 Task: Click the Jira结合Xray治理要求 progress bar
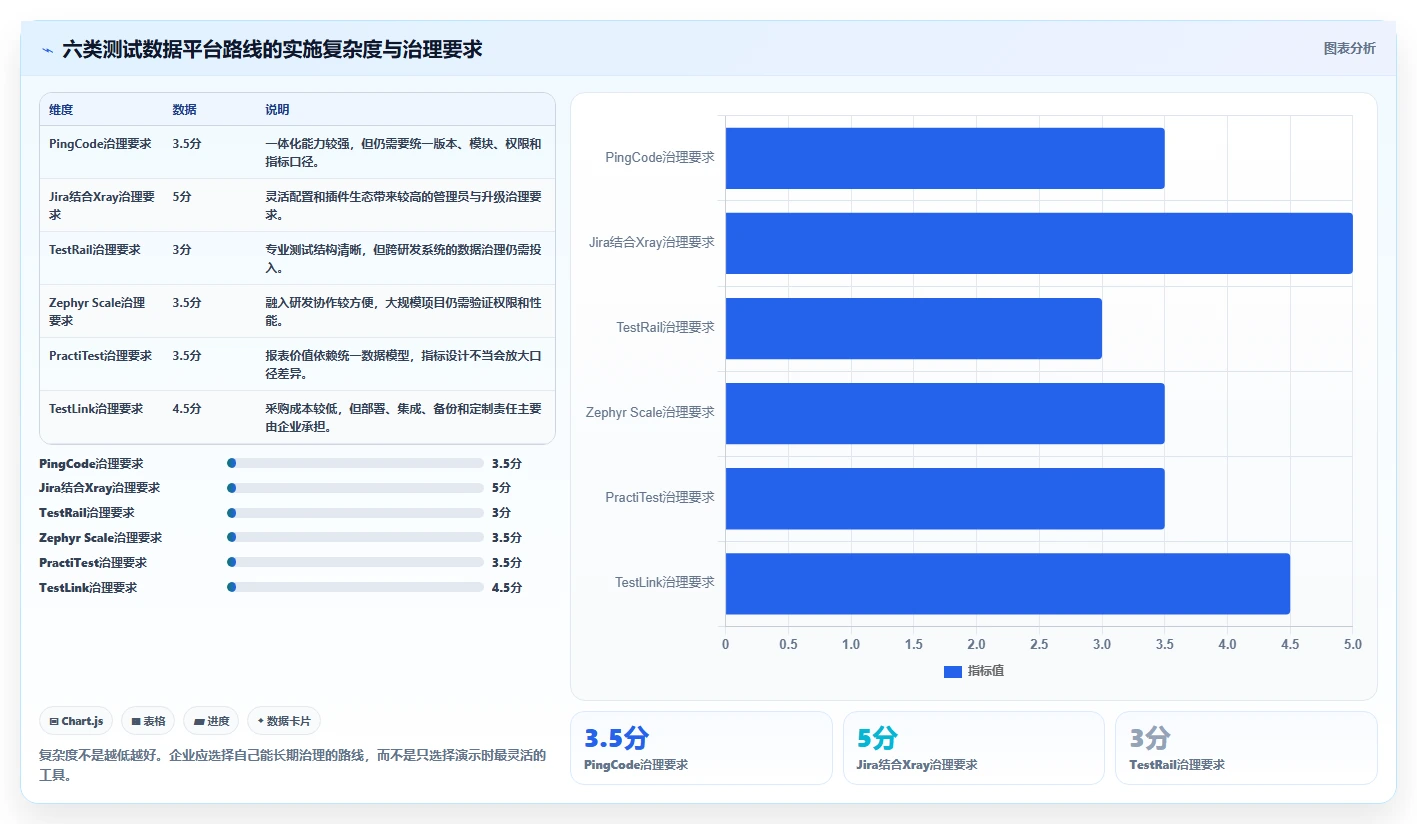[x=355, y=488]
